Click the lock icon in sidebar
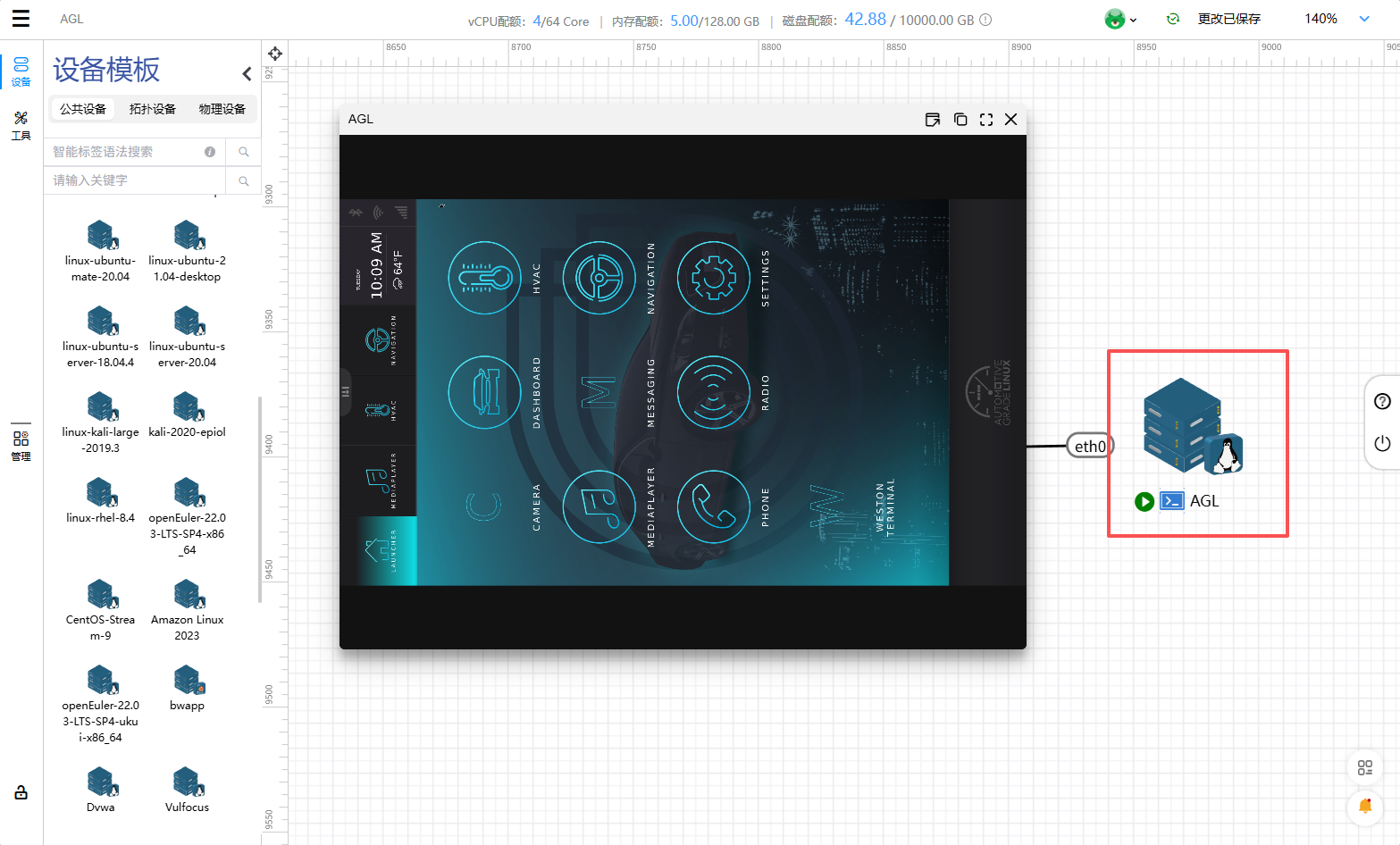 [21, 793]
